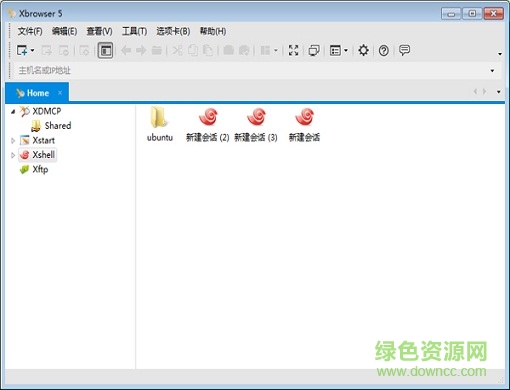Open the 帮助(H) menu
Screen dimensions: 510x390
[x=213, y=31]
